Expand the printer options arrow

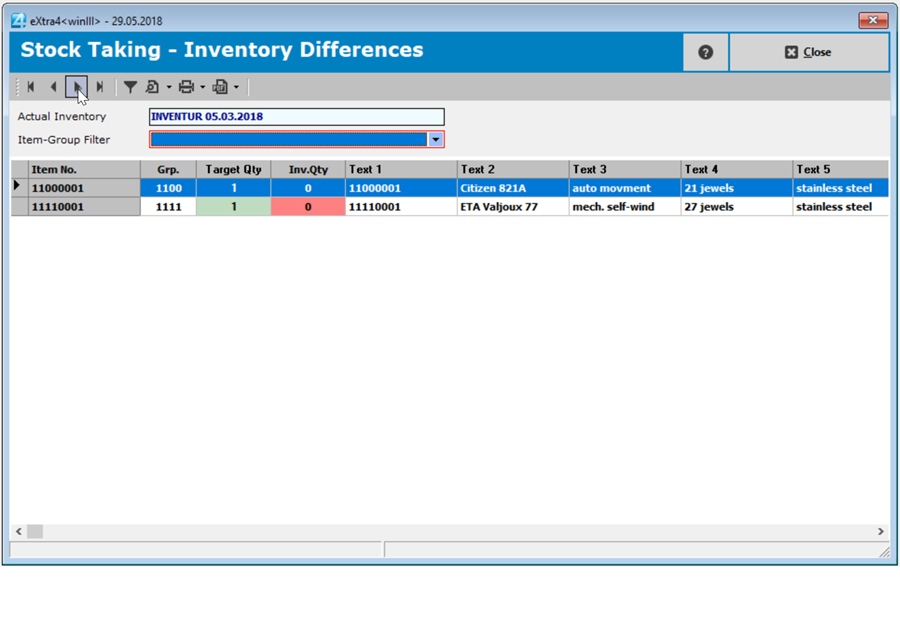point(201,87)
